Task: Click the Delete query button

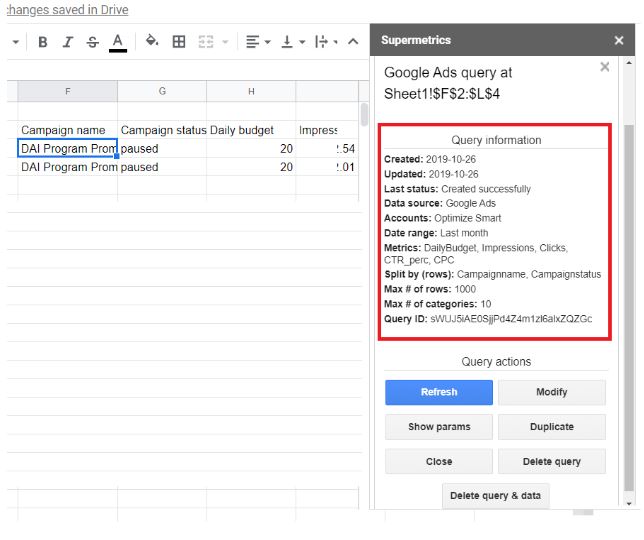Action: [x=552, y=462]
